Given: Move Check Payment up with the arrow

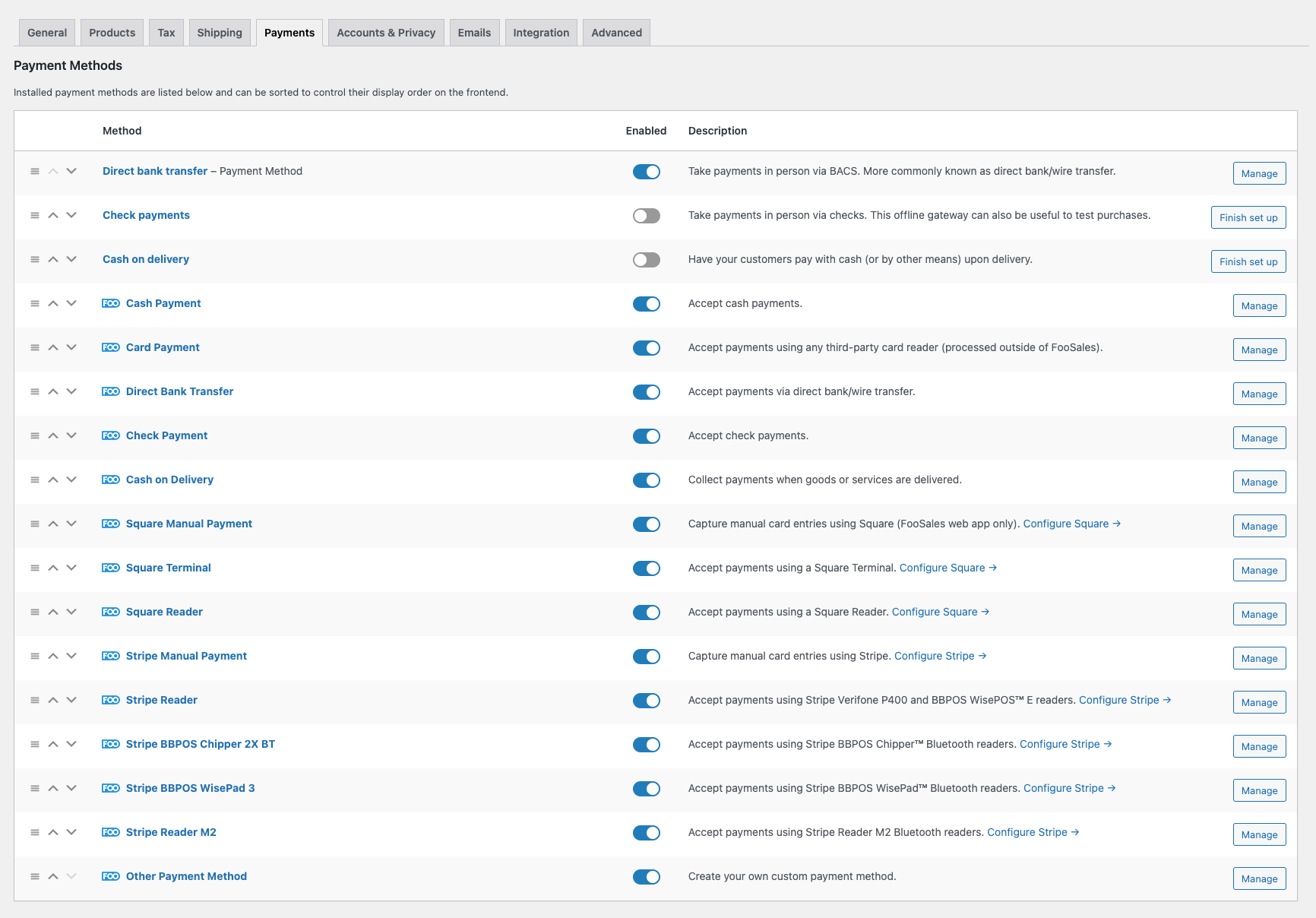Looking at the screenshot, I should [53, 435].
